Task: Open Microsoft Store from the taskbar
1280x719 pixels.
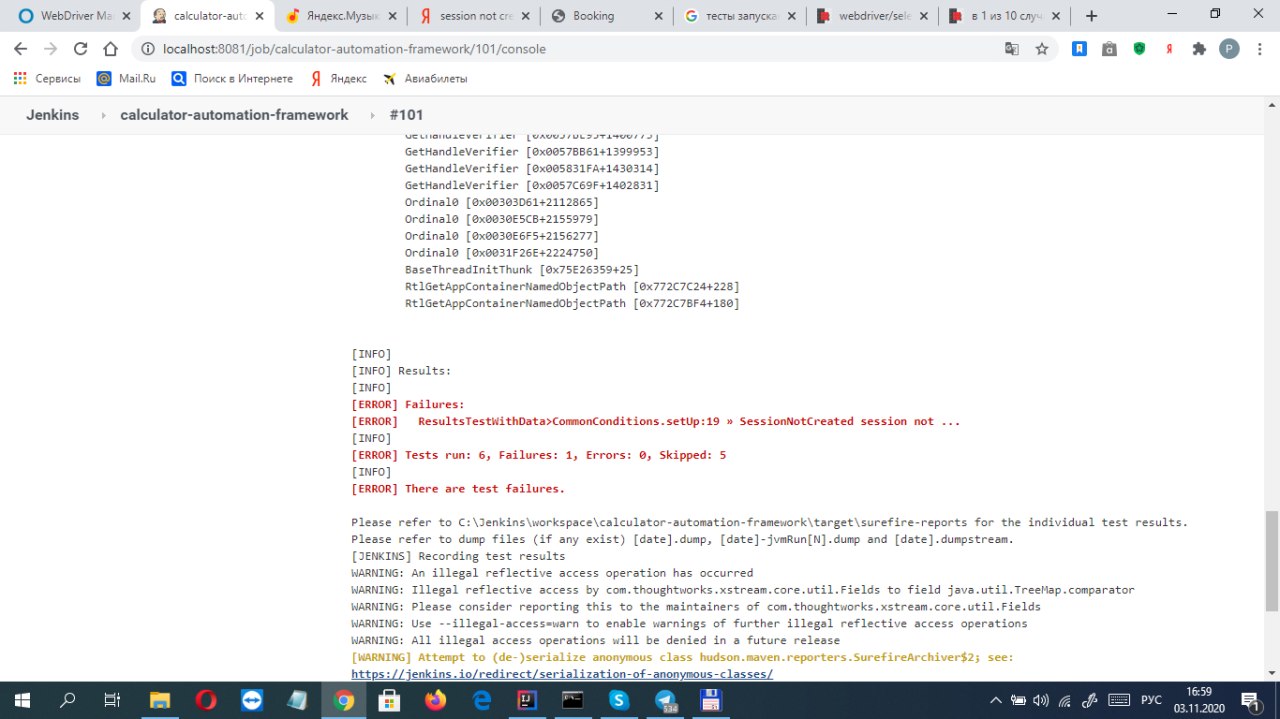Action: click(x=389, y=701)
